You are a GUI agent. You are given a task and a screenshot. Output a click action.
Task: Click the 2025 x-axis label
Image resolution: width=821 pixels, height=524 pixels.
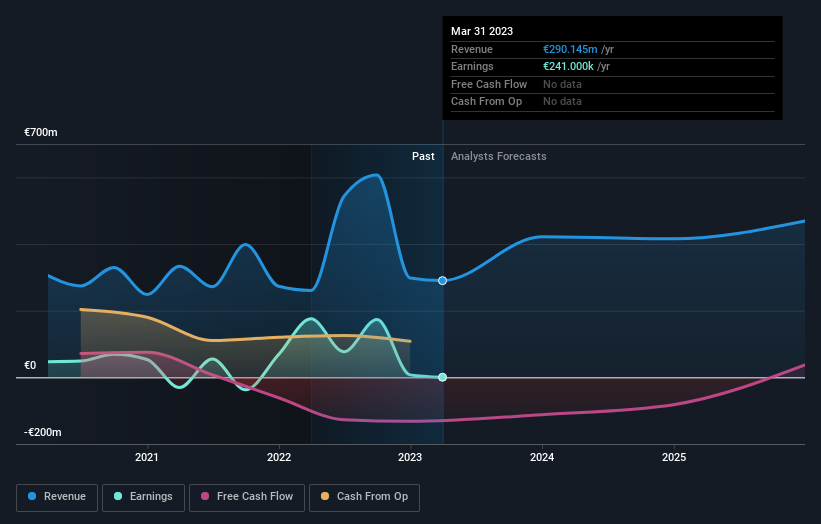coord(674,457)
